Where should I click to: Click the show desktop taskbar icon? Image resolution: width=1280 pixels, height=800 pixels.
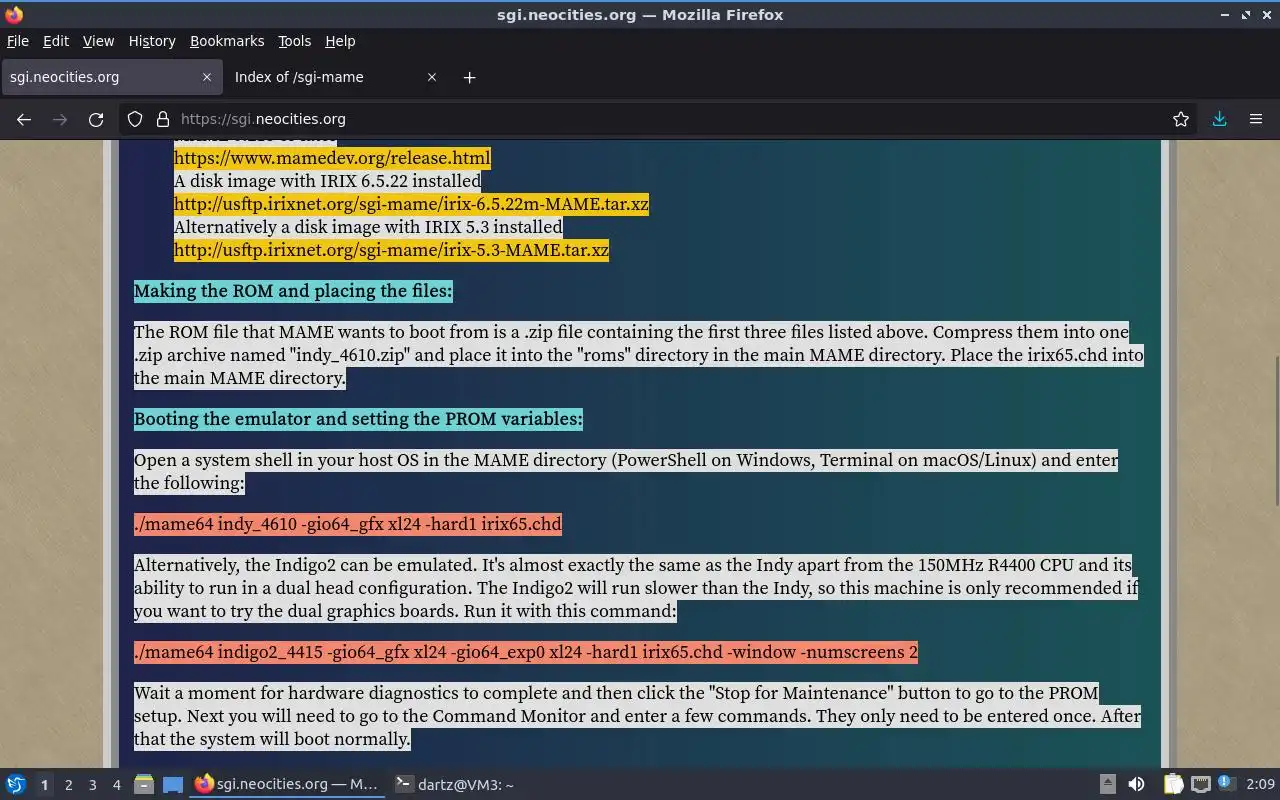coord(173,785)
